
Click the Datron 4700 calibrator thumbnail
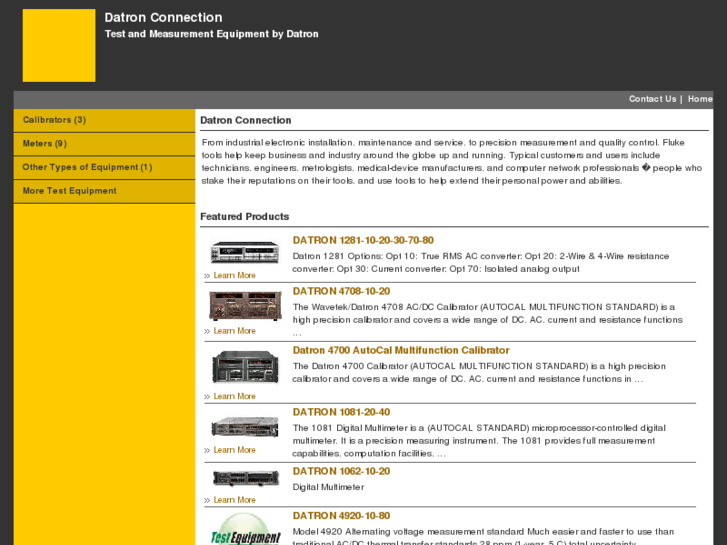[245, 367]
